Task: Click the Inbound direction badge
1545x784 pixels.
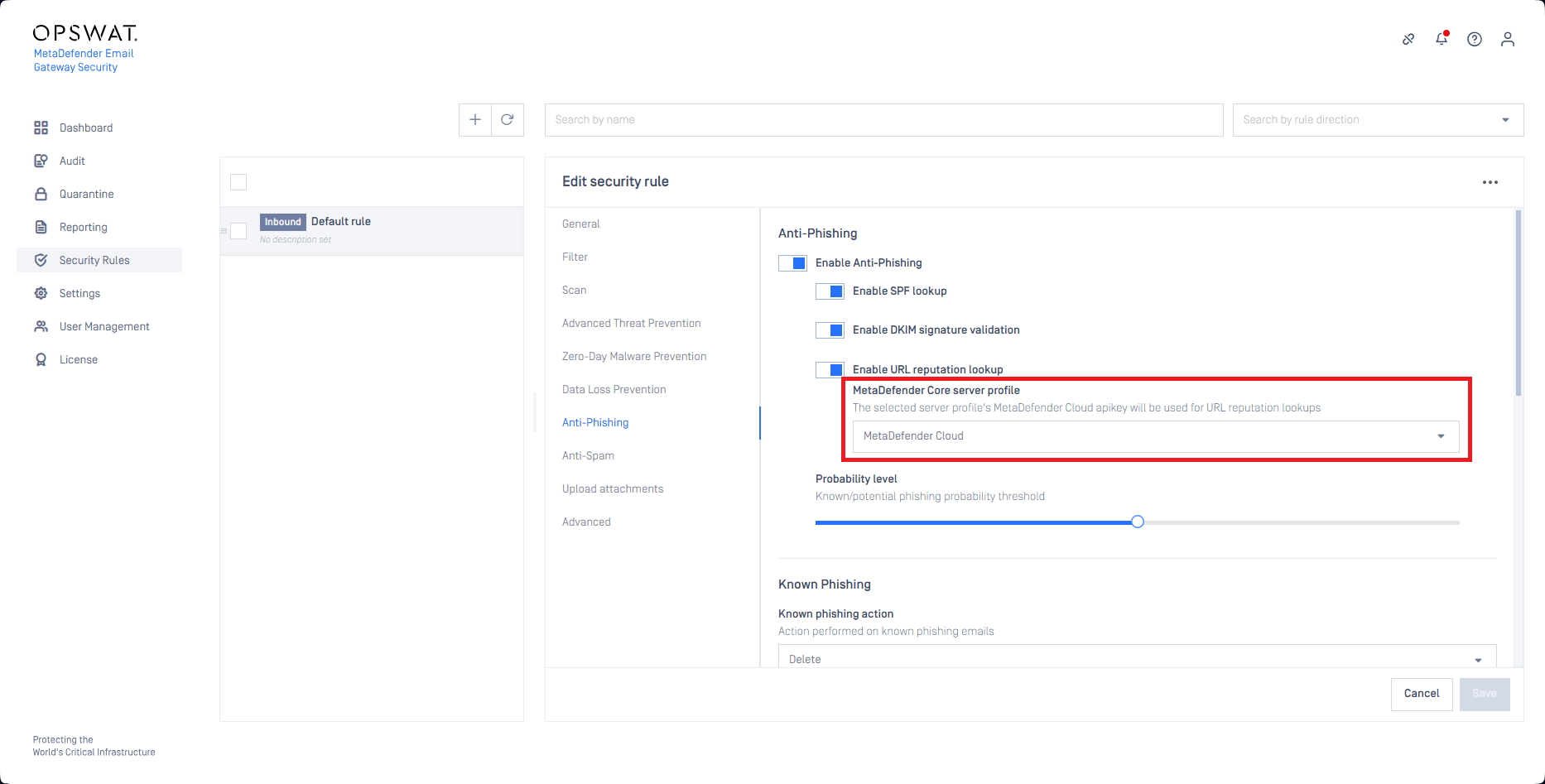Action: point(283,222)
